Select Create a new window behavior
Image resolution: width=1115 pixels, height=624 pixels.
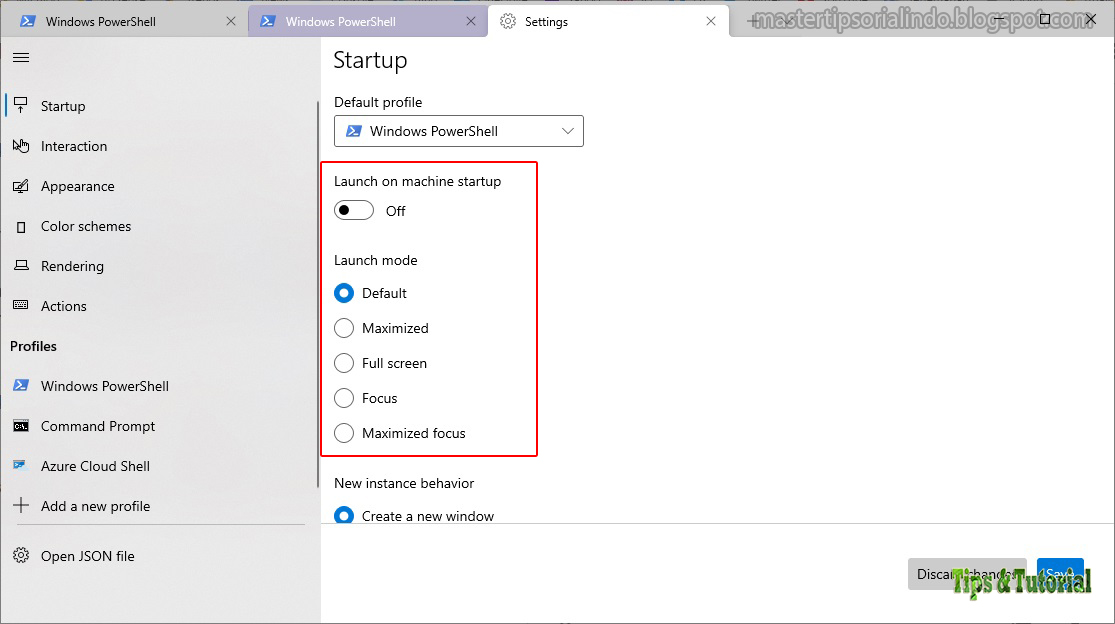(x=344, y=516)
